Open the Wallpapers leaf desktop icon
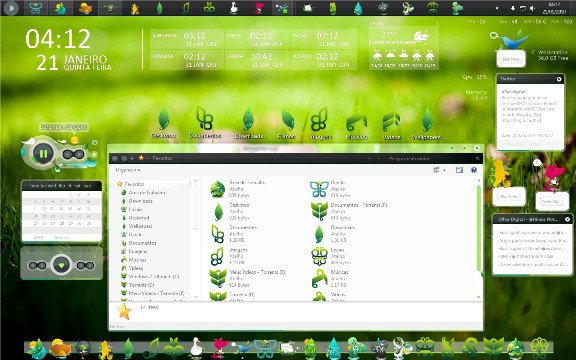 coord(427,120)
